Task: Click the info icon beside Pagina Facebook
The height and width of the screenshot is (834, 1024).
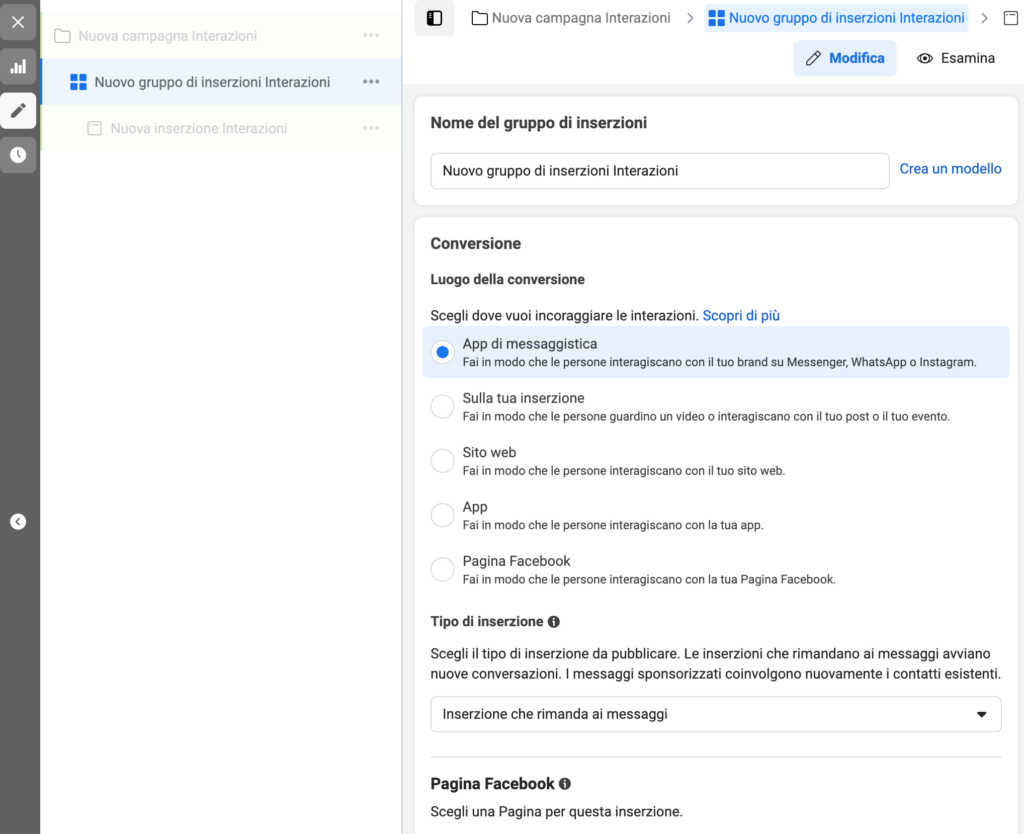Action: pyautogui.click(x=565, y=784)
